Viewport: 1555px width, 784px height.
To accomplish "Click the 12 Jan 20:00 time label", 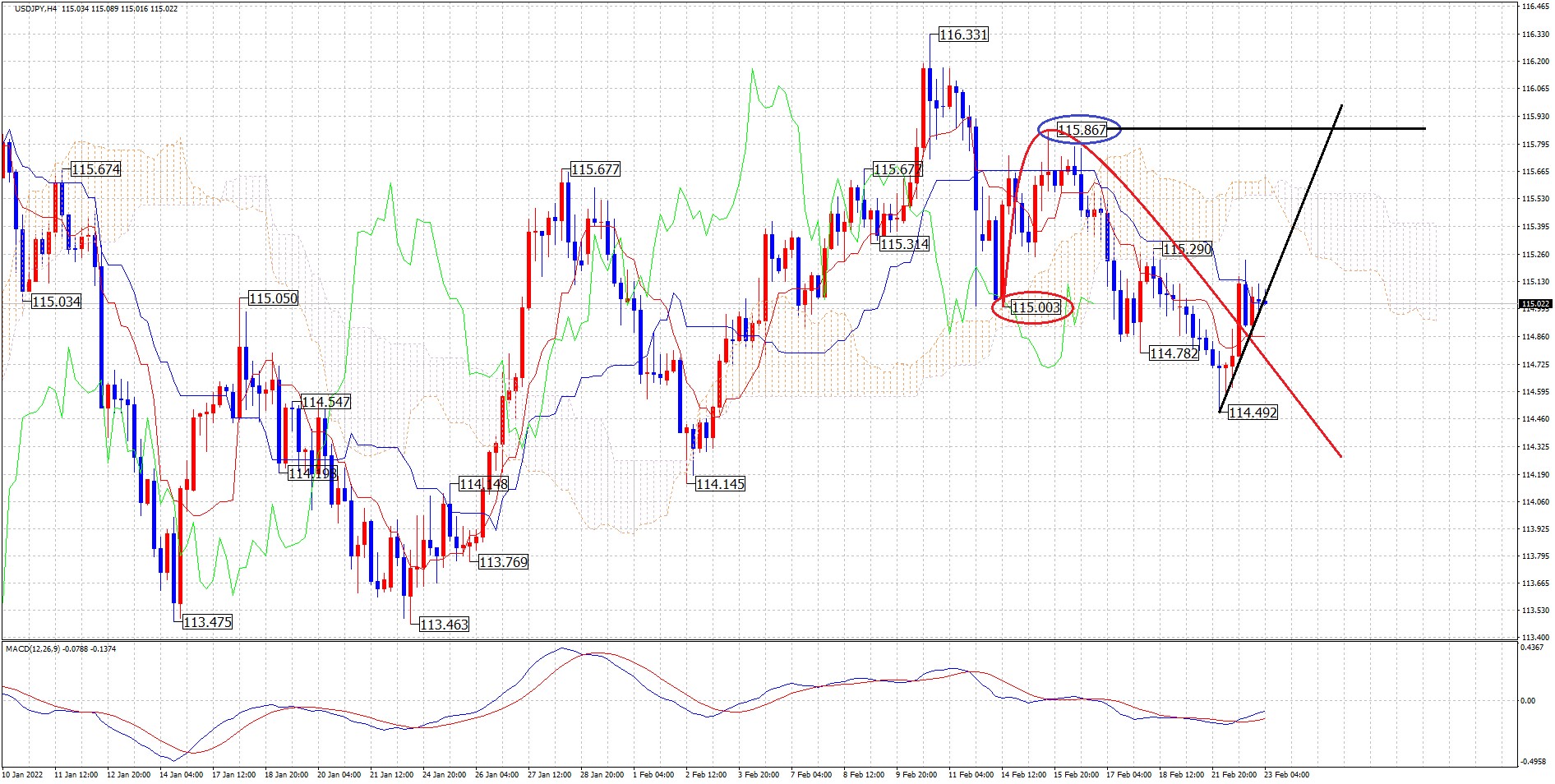I will coord(128,775).
